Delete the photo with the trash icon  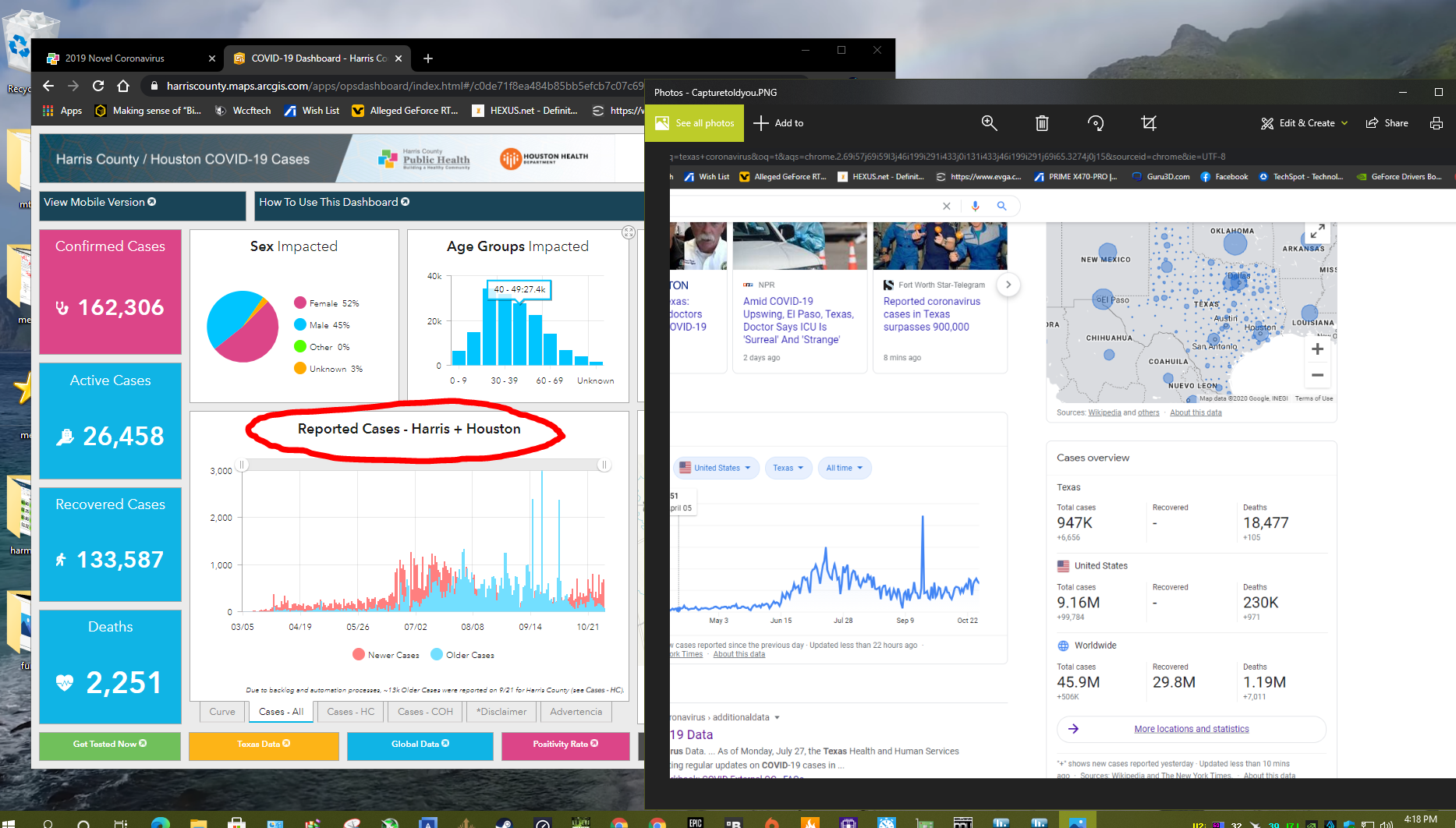[x=1042, y=123]
